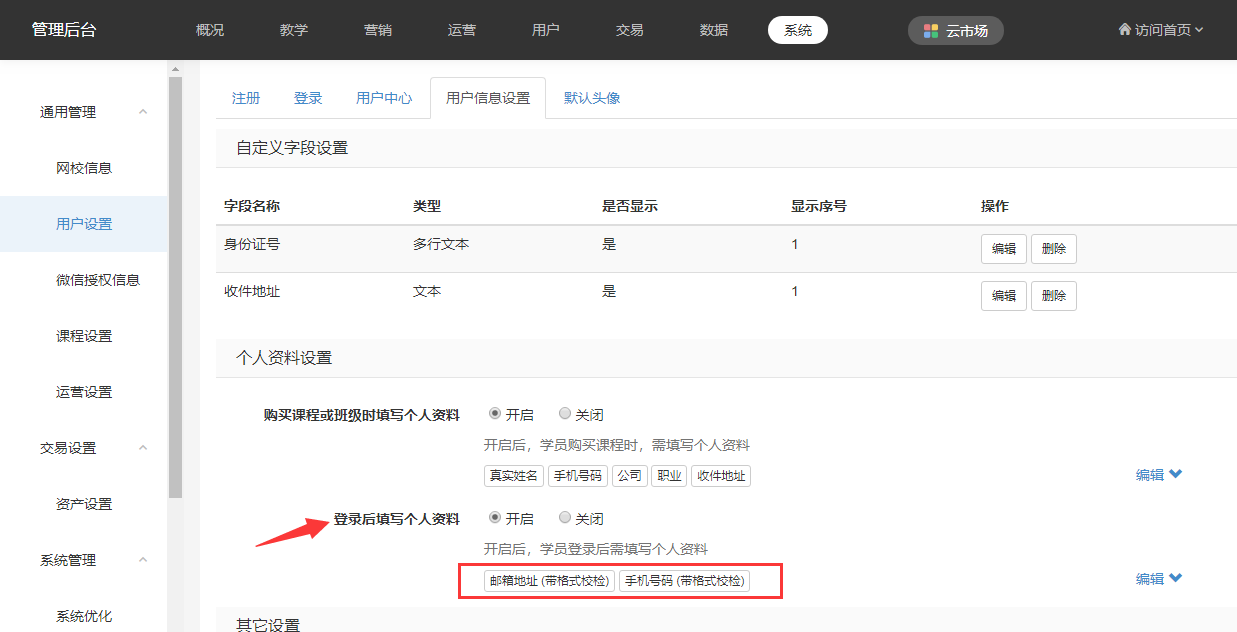Go to 营销 in top navigation
The image size is (1237, 632).
pos(378,30)
